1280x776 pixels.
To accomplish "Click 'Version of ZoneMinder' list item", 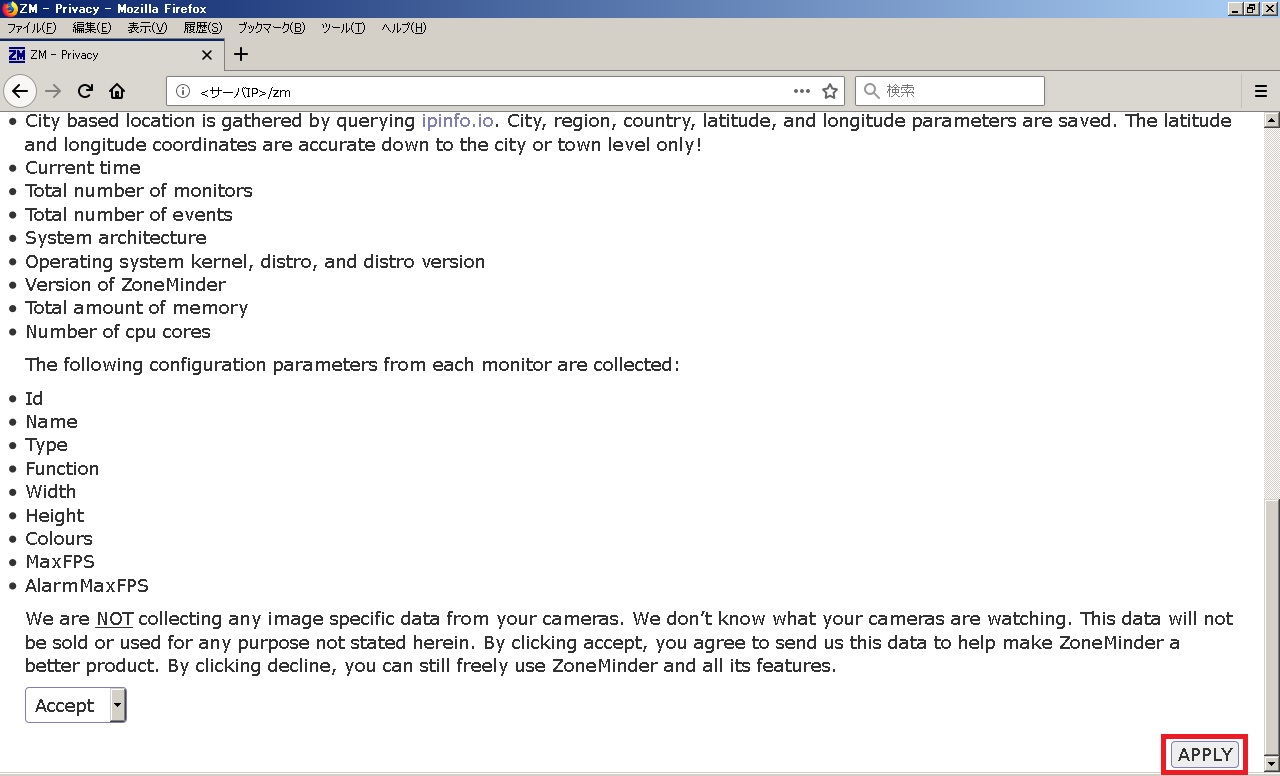I will coord(126,285).
